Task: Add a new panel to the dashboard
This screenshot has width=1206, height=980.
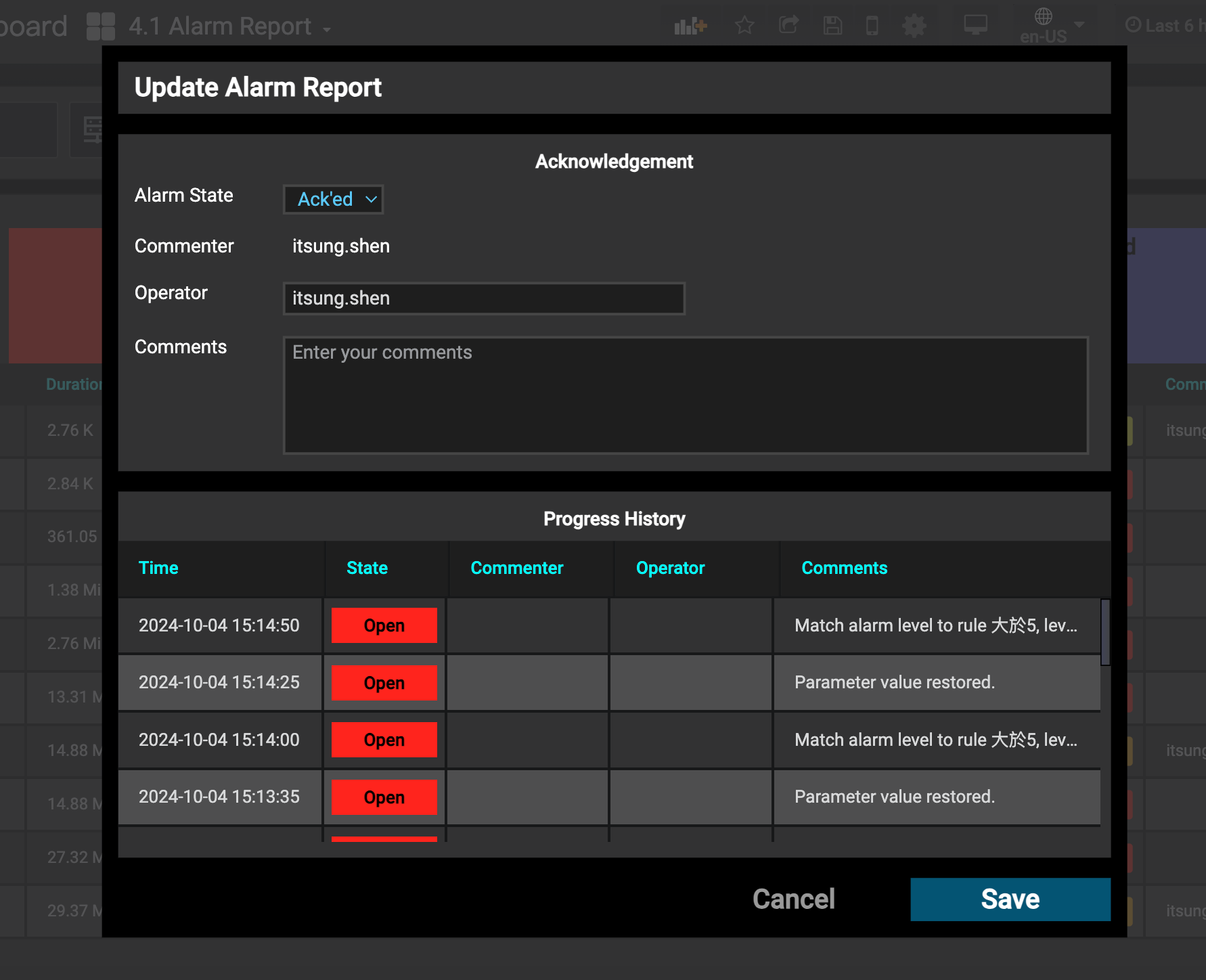Action: pyautogui.click(x=689, y=25)
